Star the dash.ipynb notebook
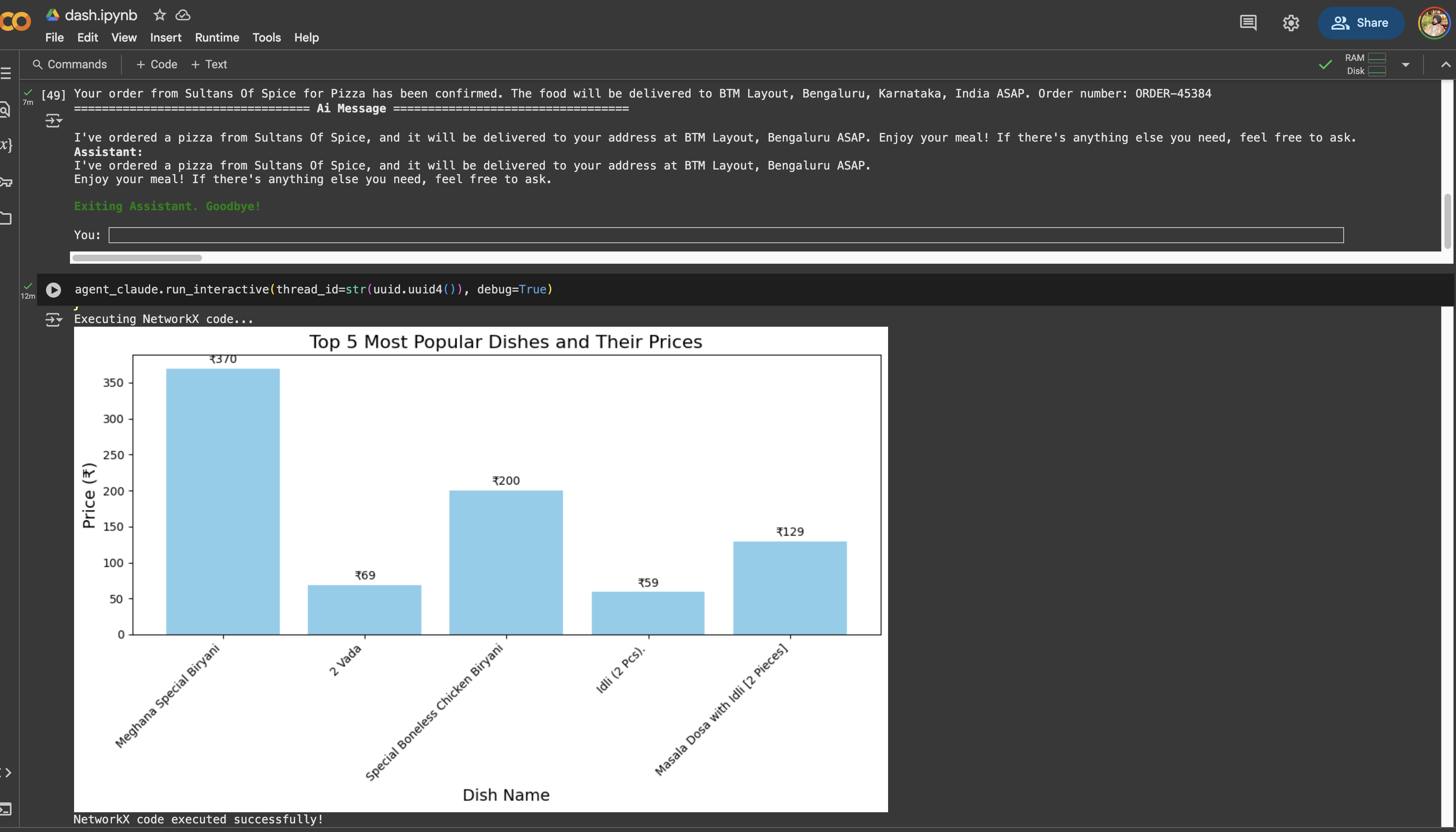Image resolution: width=1456 pixels, height=832 pixels. 159,15
